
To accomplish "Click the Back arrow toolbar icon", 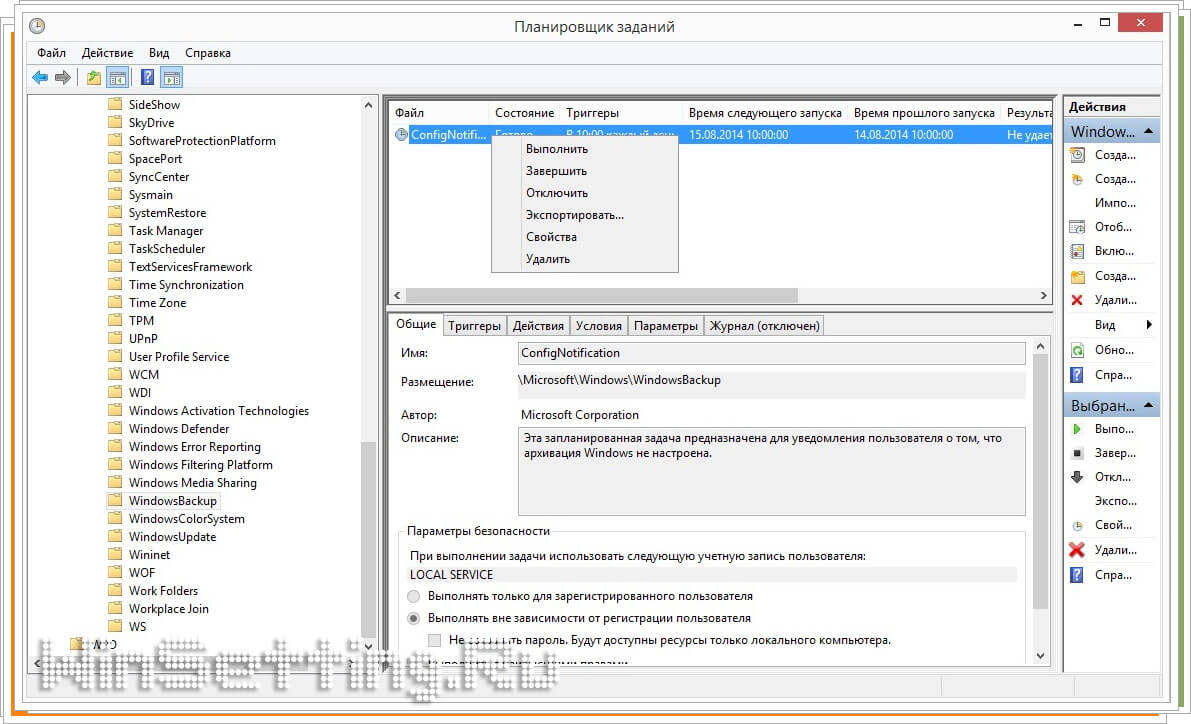I will (x=40, y=77).
